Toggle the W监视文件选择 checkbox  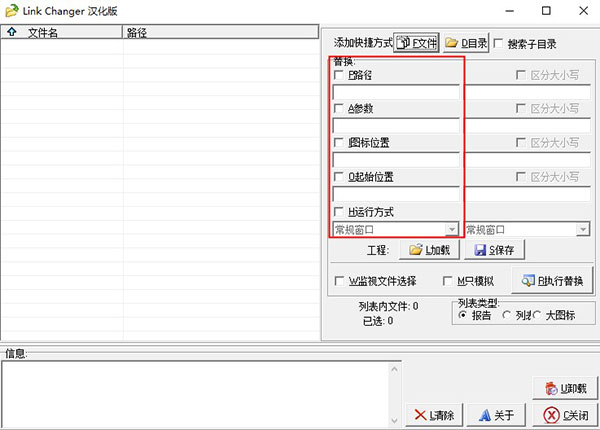pos(340,281)
